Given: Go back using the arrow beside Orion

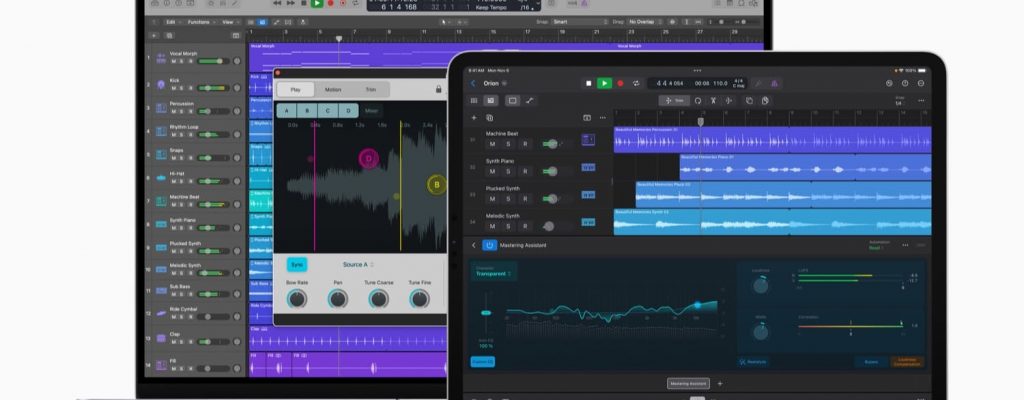Looking at the screenshot, I should coord(474,83).
